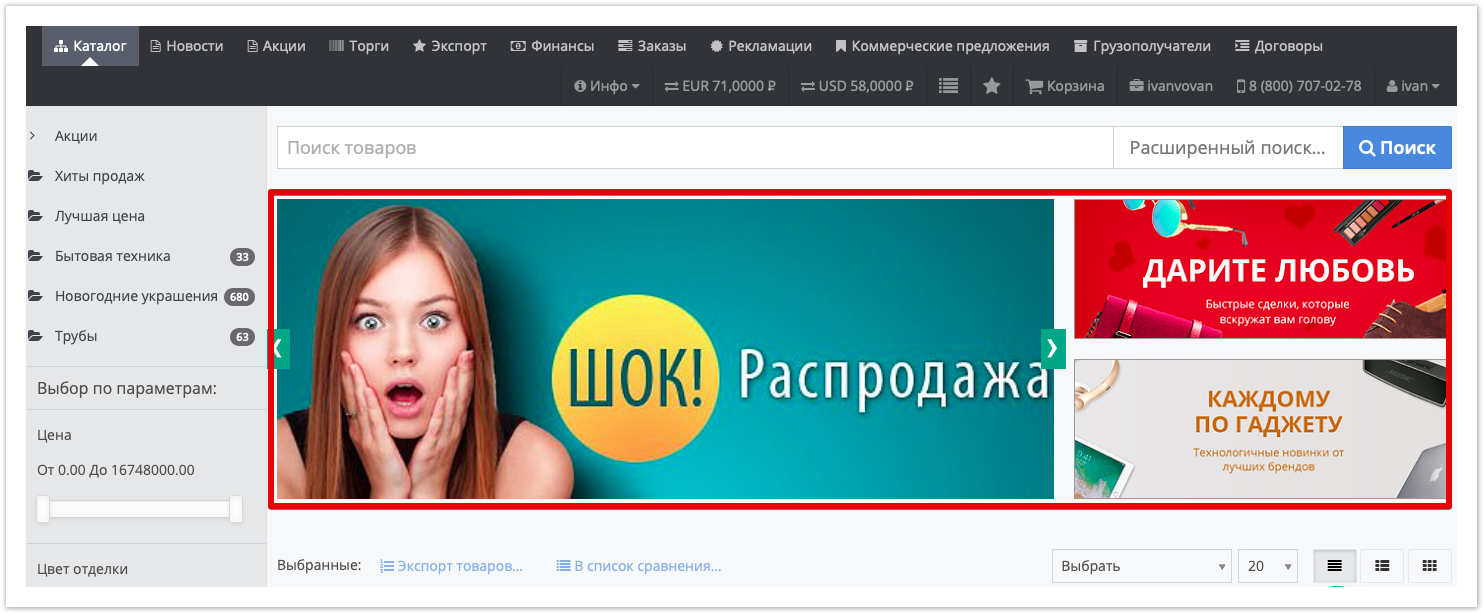The height and width of the screenshot is (613, 1483).
Task: Click the 33 count badge
Action: point(242,257)
